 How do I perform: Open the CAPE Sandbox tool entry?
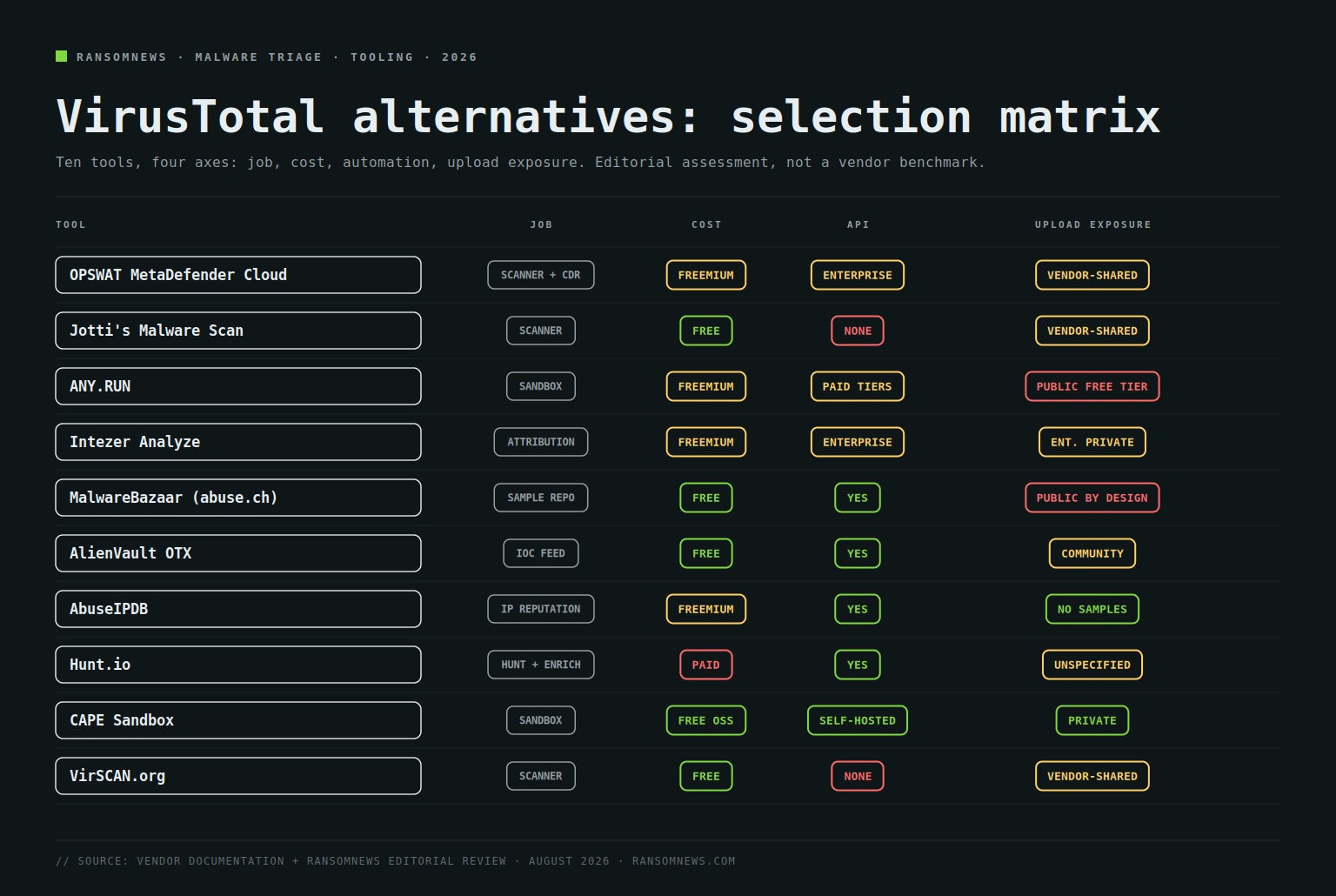(x=238, y=720)
